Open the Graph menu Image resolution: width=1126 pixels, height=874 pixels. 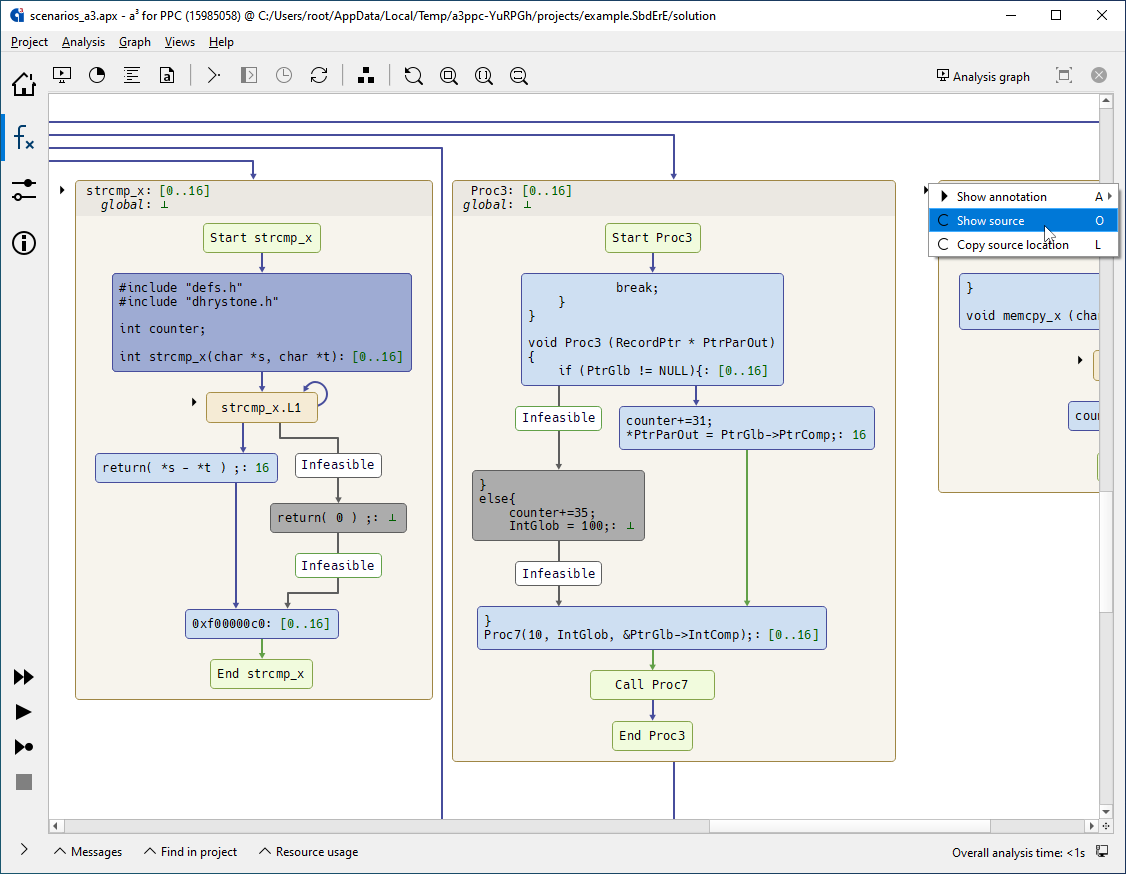click(135, 42)
